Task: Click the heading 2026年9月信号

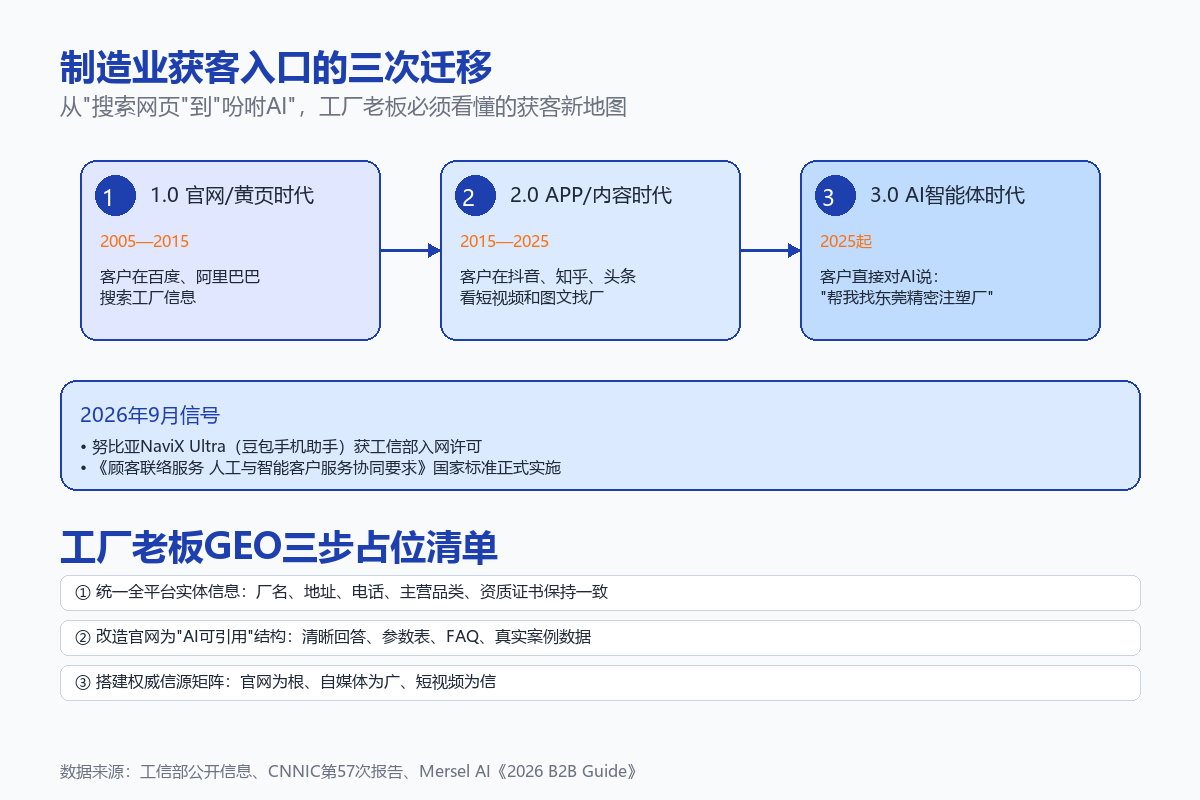Action: point(150,415)
